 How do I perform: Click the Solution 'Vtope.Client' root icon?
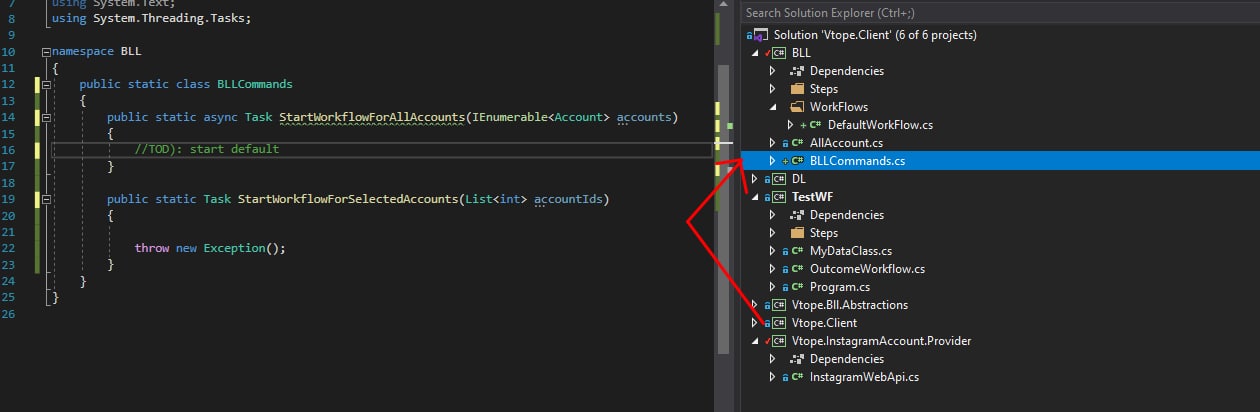point(761,35)
